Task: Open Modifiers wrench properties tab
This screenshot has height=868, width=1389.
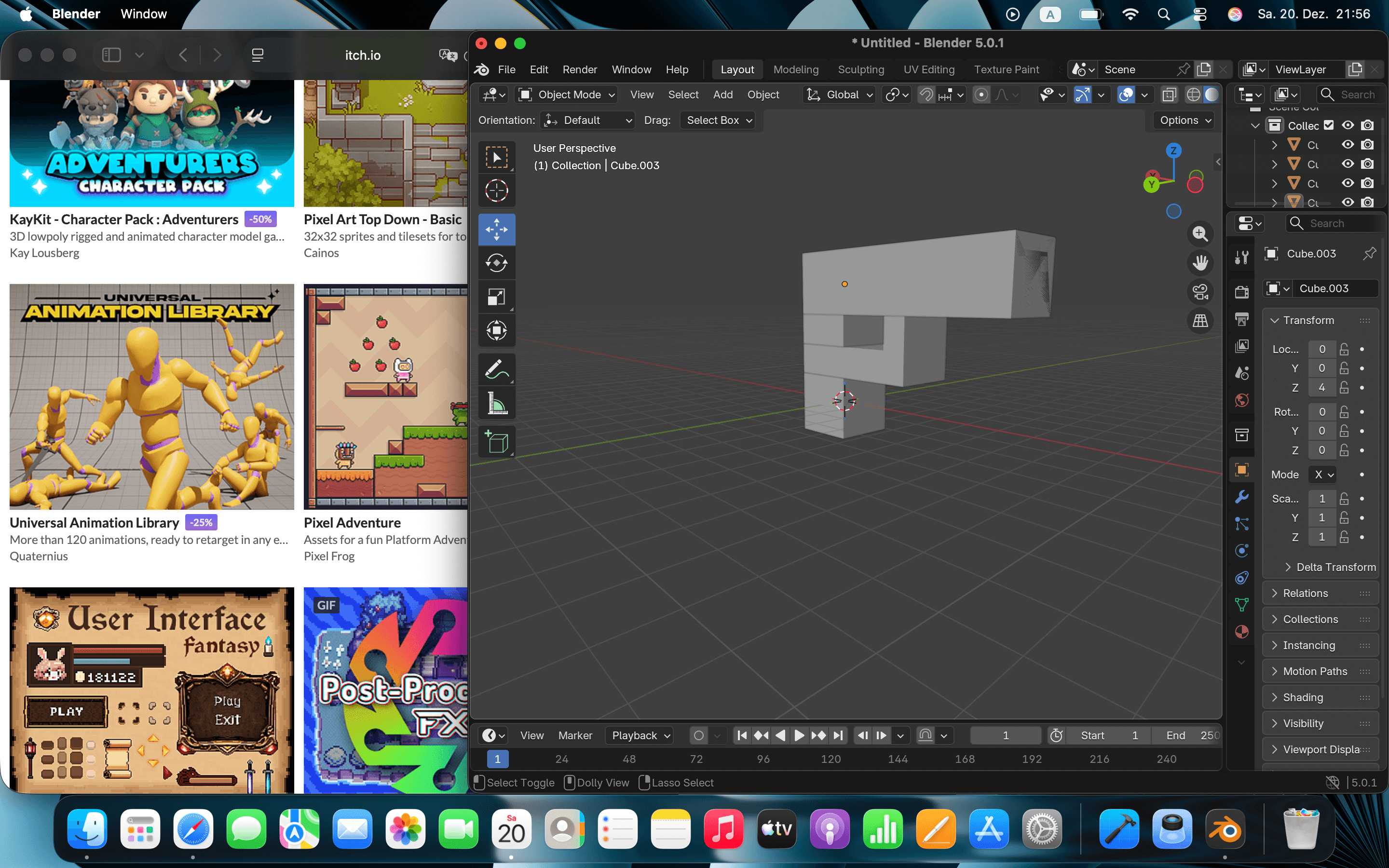Action: 1241,497
